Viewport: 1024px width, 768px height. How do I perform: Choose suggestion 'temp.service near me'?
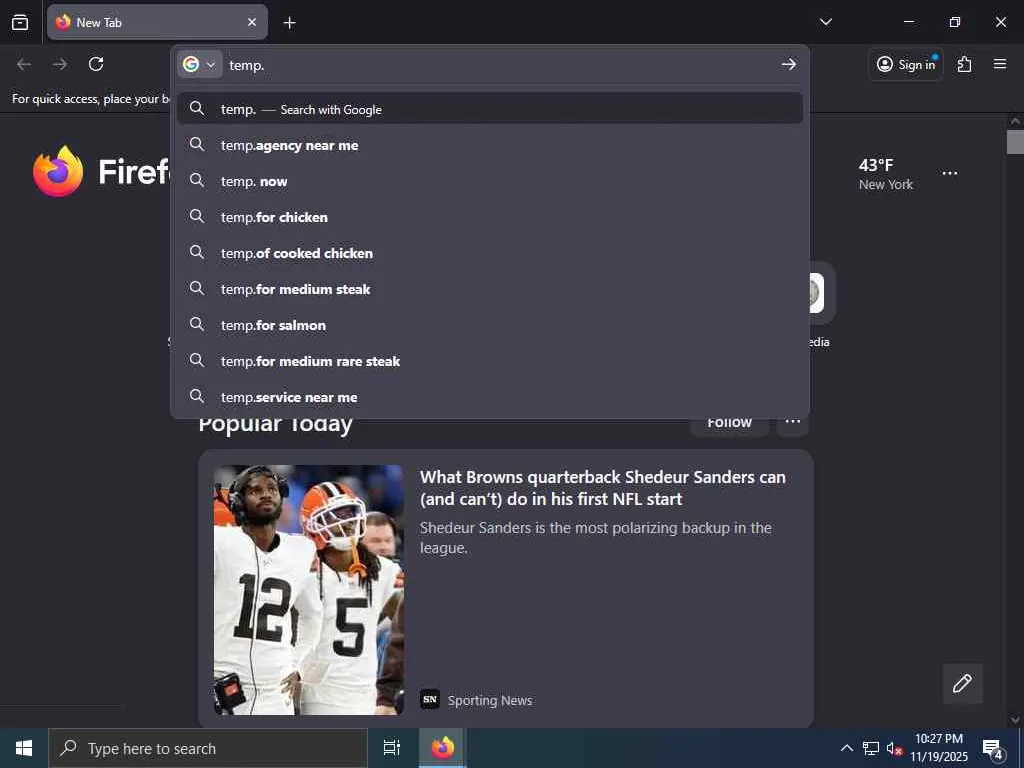[x=490, y=396]
